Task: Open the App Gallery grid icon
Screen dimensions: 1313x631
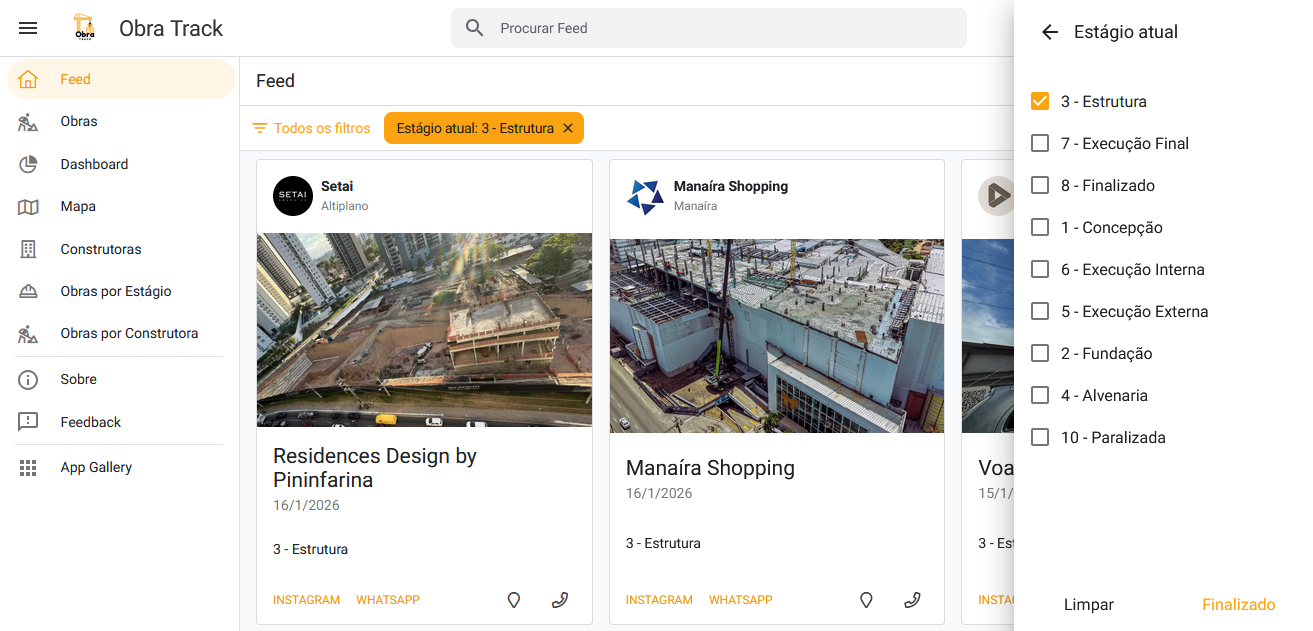Action: coord(28,467)
